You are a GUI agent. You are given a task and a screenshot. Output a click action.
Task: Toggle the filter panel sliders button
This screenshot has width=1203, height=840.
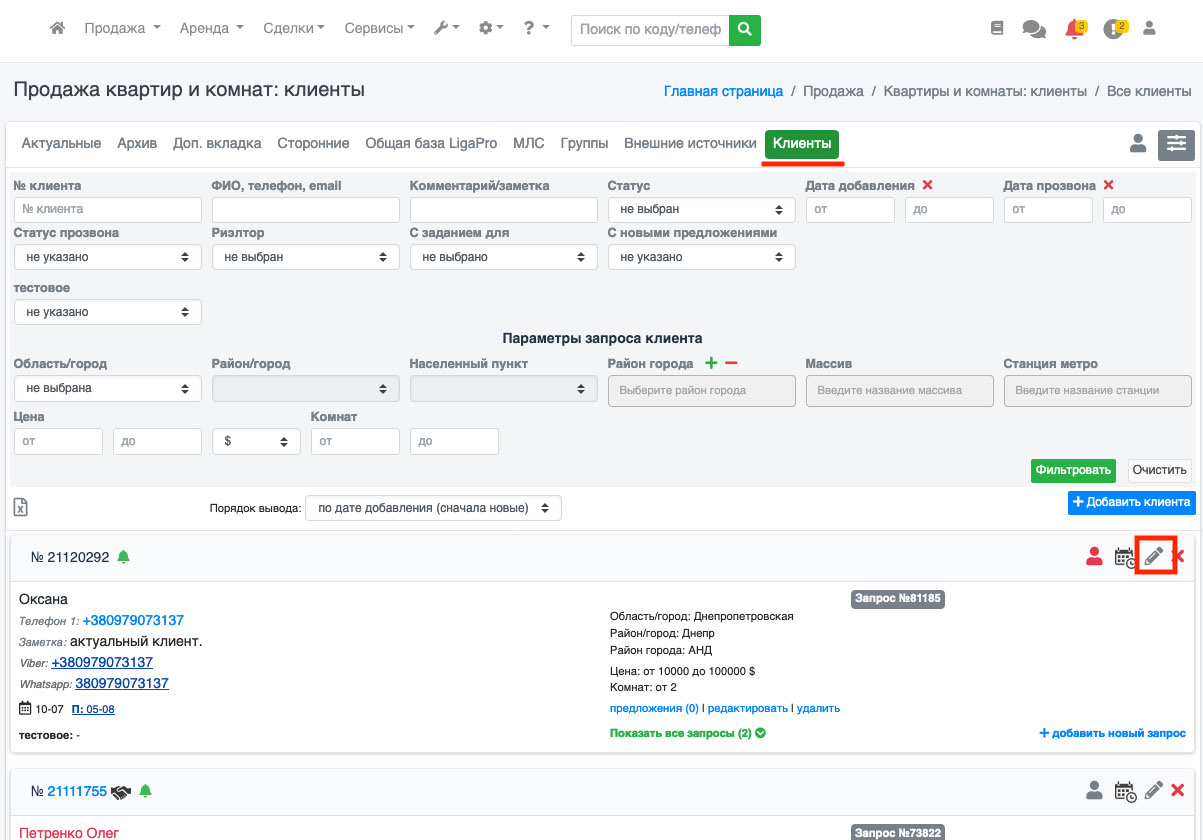pos(1176,145)
